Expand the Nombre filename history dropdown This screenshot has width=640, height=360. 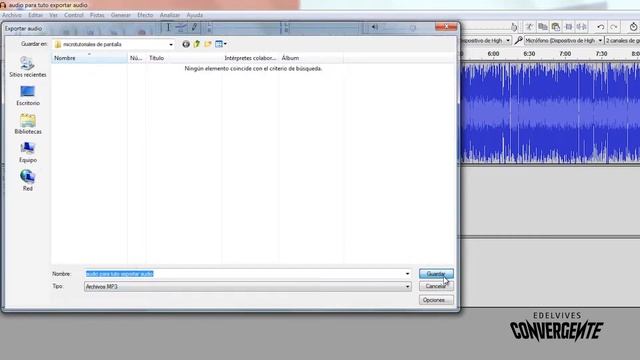click(x=407, y=273)
